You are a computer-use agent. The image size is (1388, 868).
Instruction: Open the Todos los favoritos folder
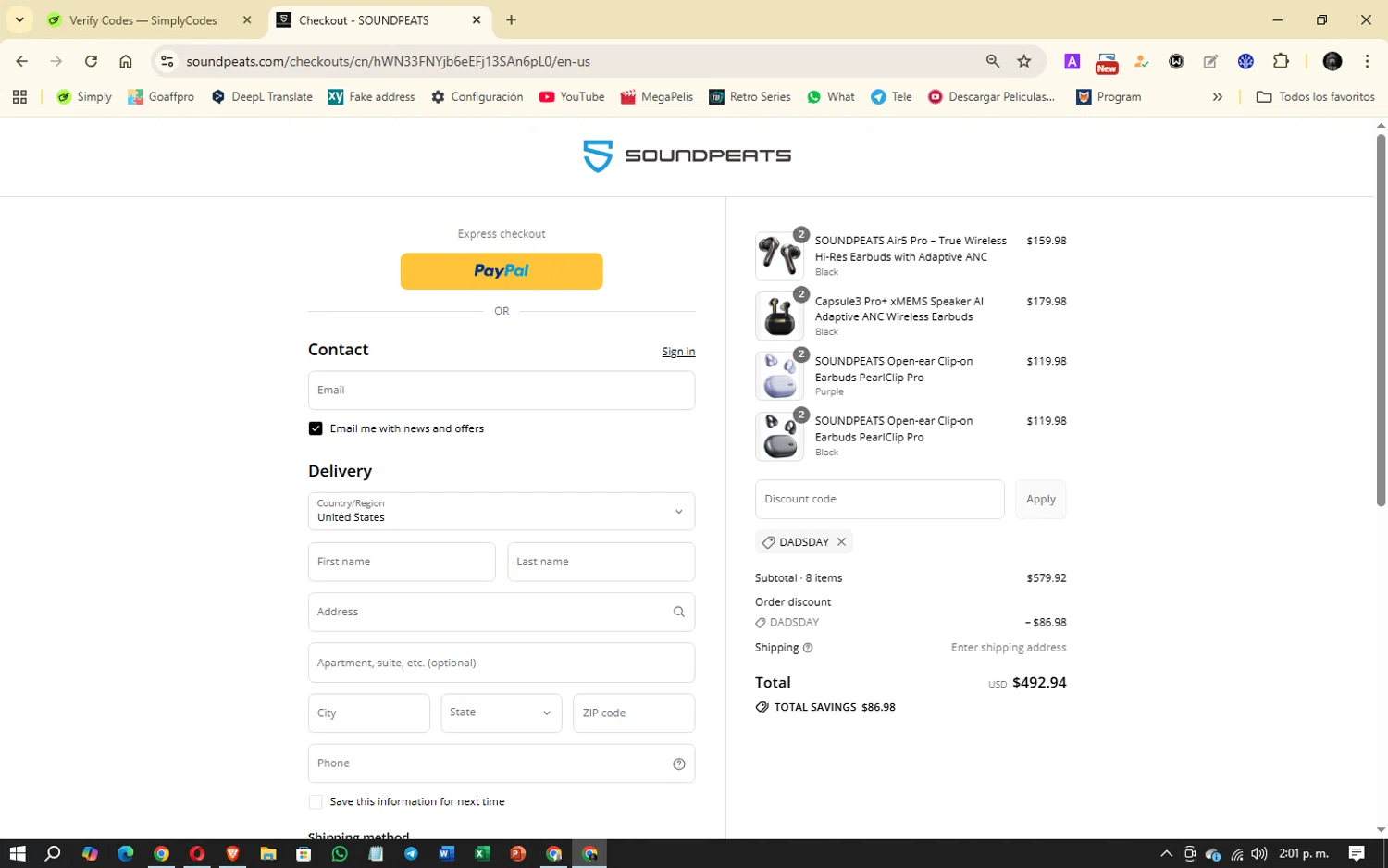pyautogui.click(x=1315, y=96)
